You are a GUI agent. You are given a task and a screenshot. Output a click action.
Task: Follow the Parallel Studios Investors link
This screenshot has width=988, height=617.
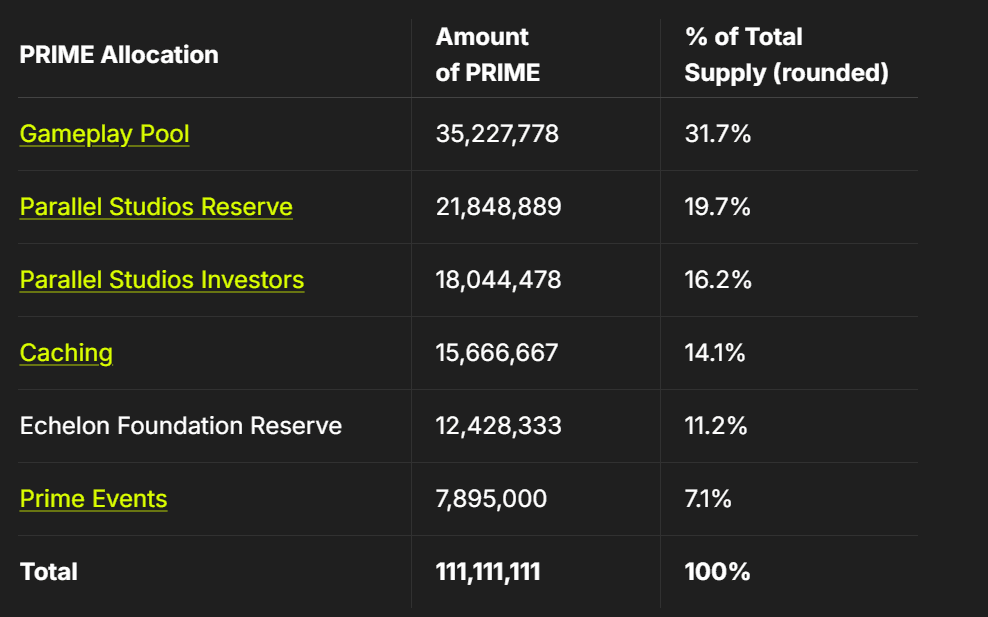pos(162,280)
